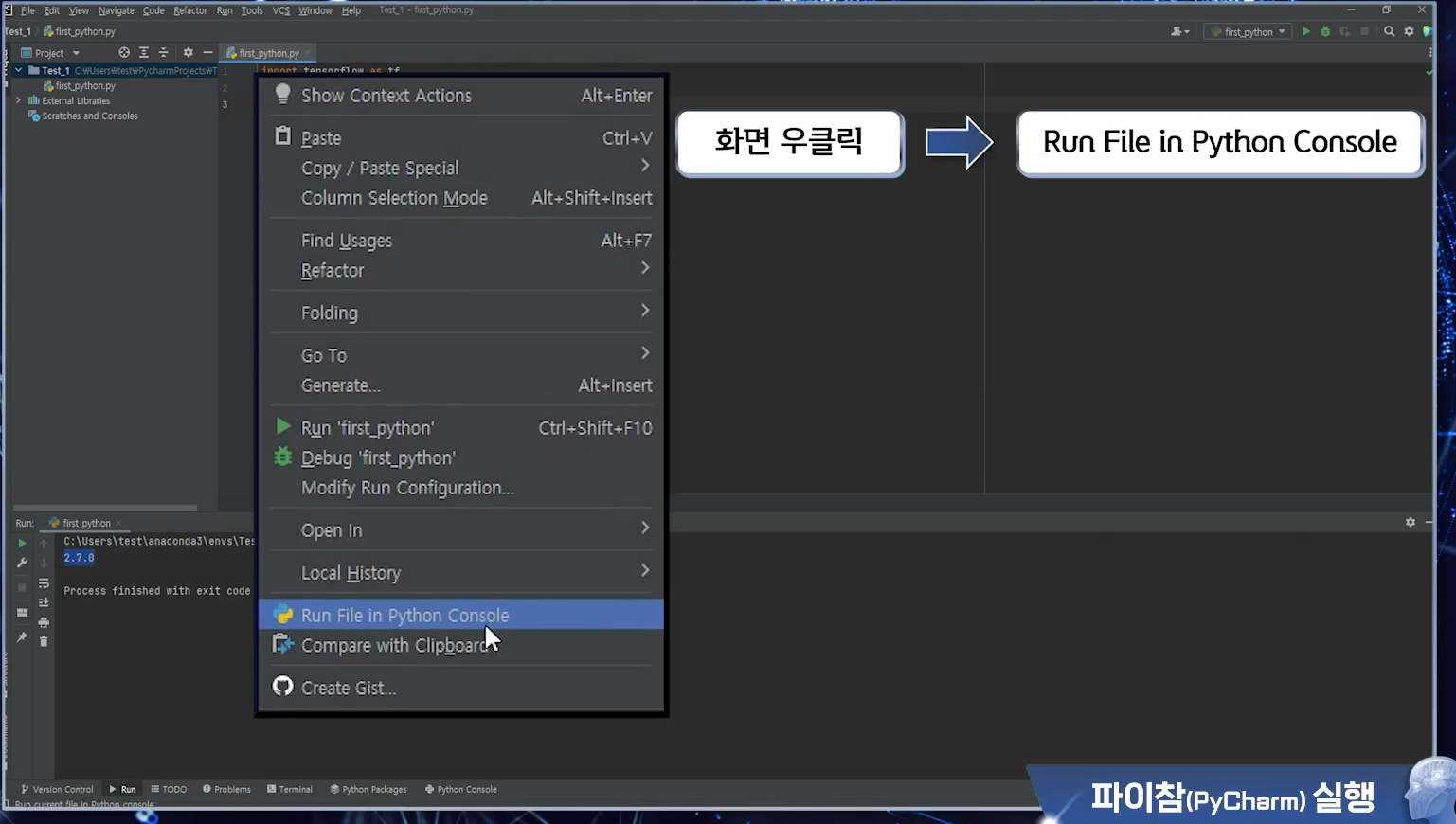Click Rerun green arrow in Run panel
This screenshot has height=824, width=1456.
(22, 544)
